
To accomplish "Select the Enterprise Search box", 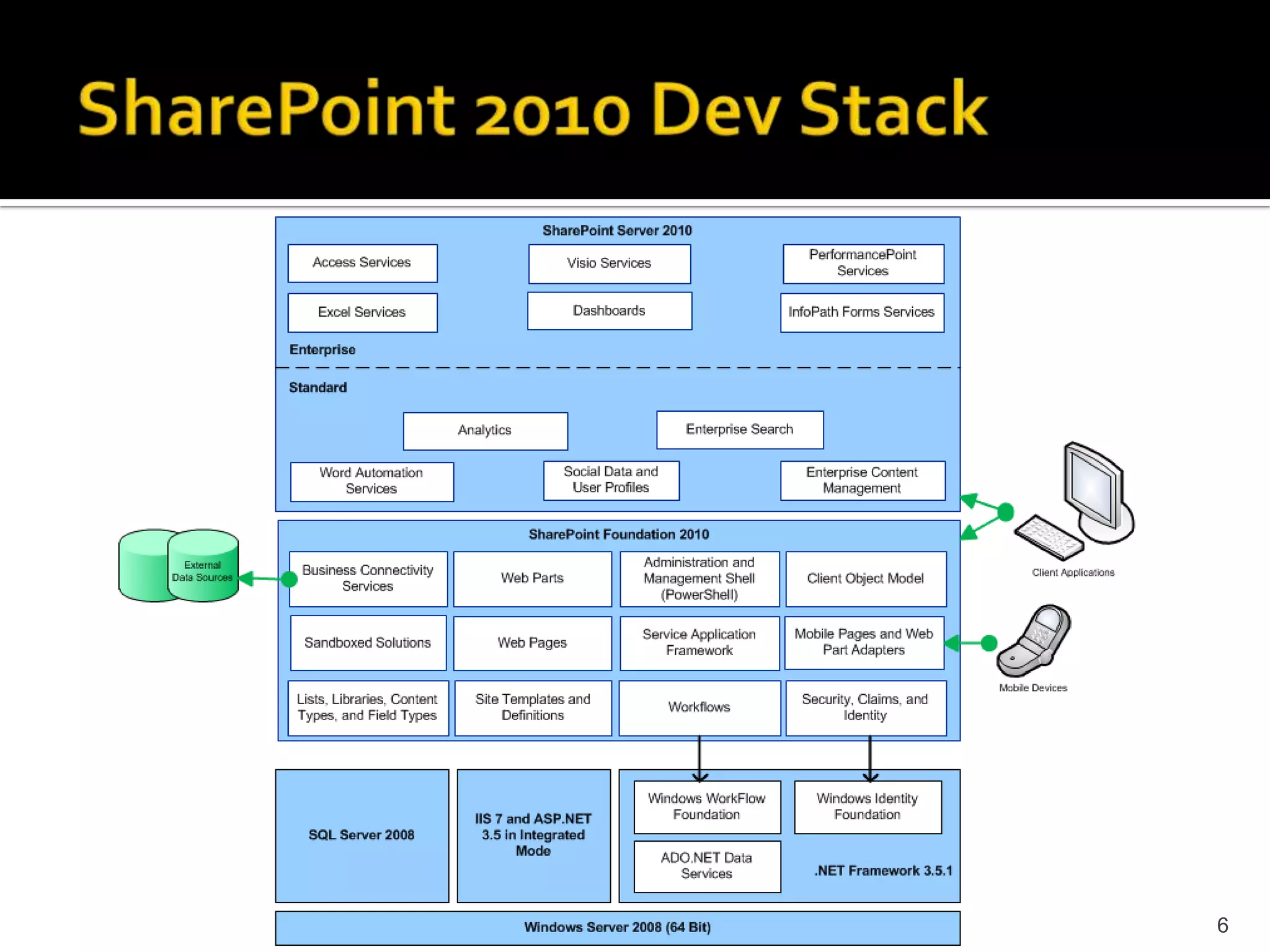I will point(739,430).
